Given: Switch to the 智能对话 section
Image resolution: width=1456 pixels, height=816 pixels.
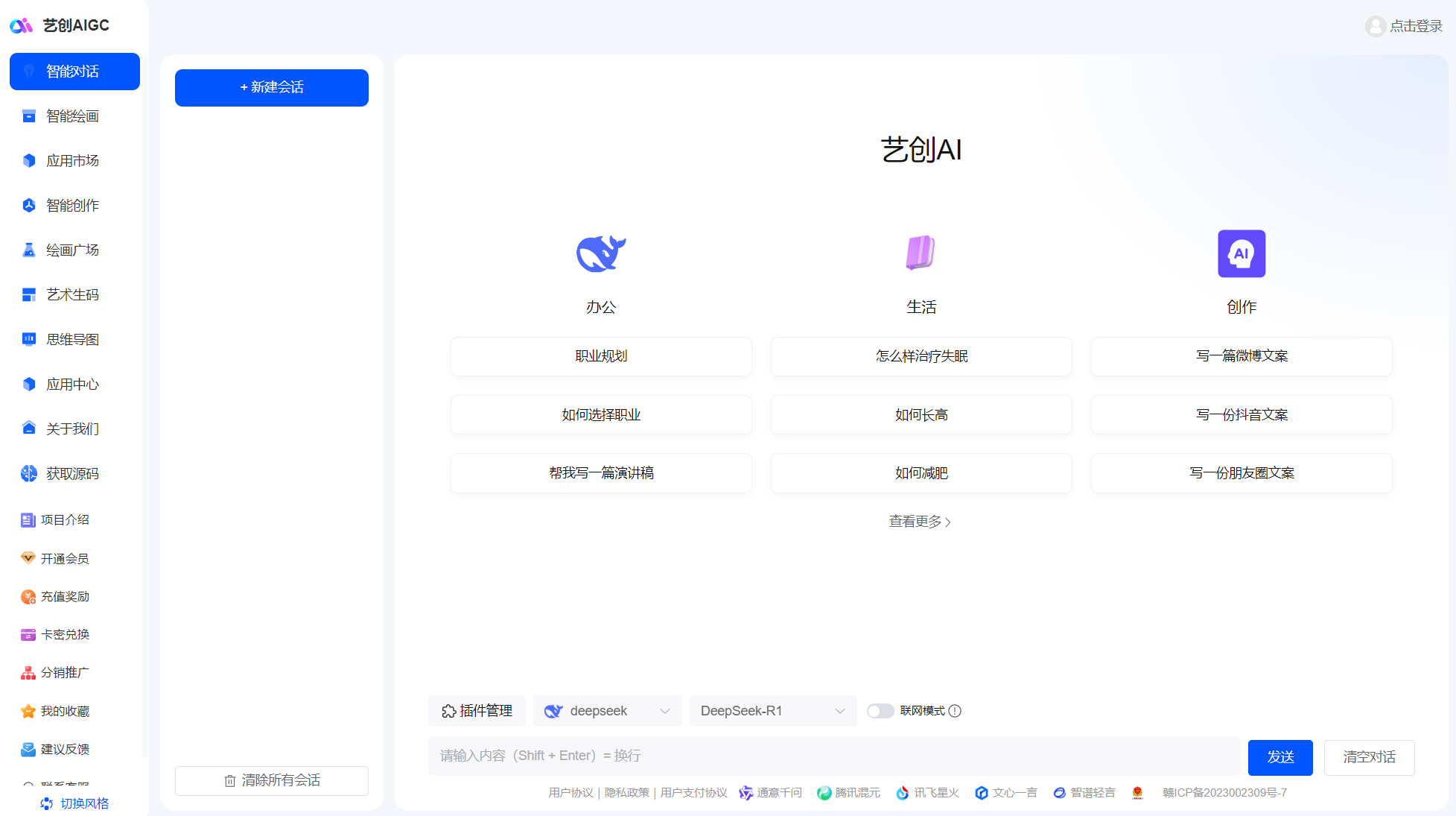Looking at the screenshot, I should (74, 72).
